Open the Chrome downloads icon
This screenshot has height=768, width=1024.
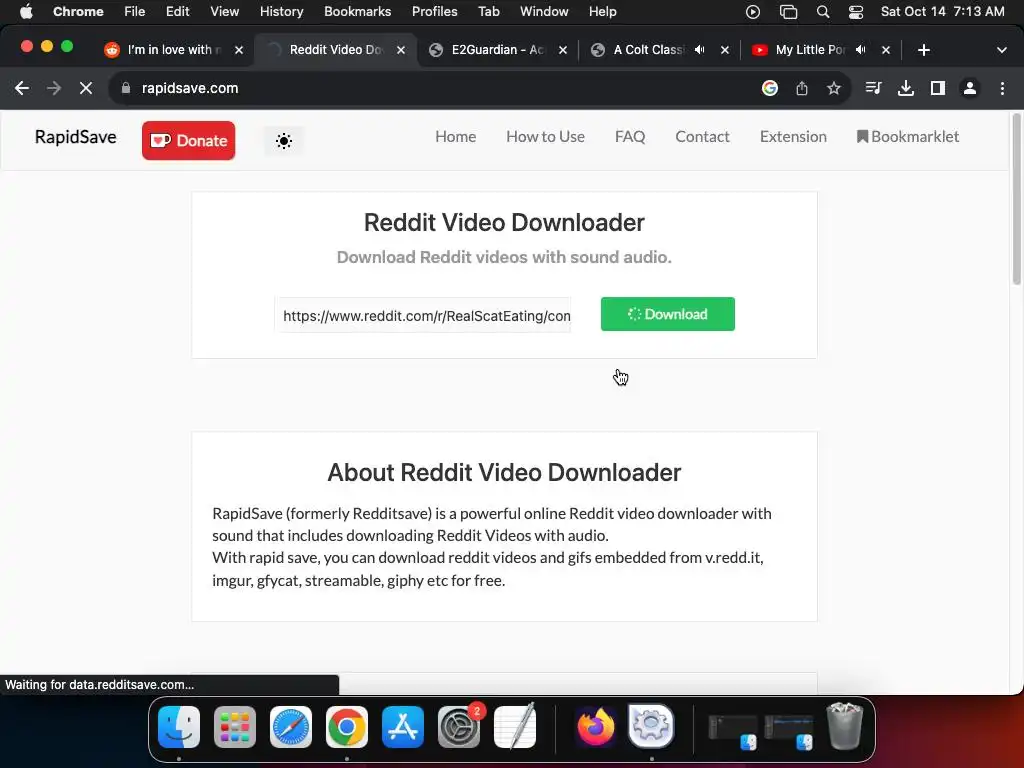tap(905, 88)
